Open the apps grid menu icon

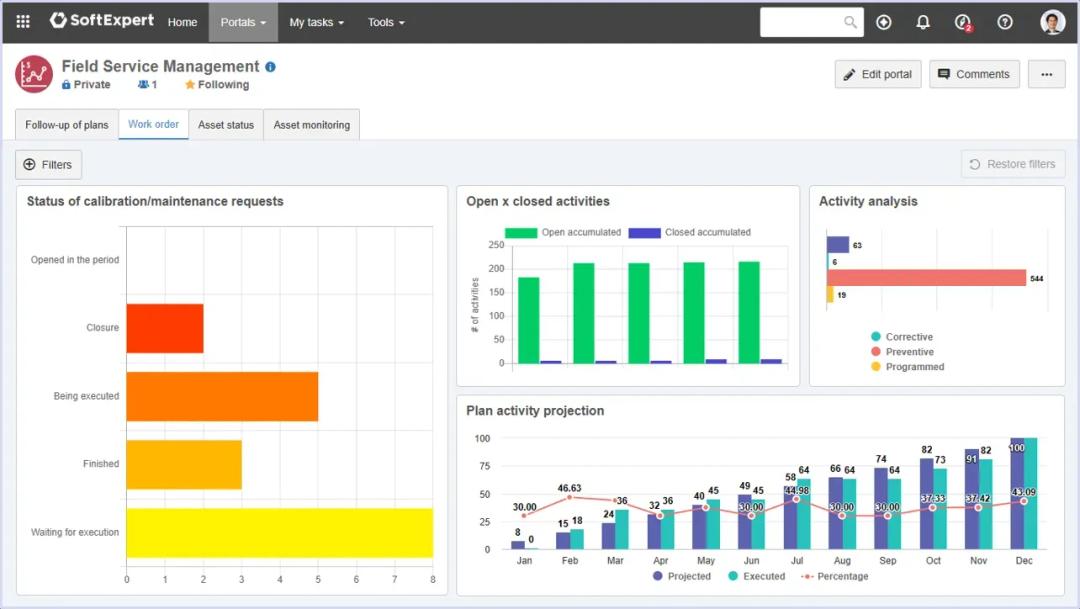pyautogui.click(x=23, y=22)
